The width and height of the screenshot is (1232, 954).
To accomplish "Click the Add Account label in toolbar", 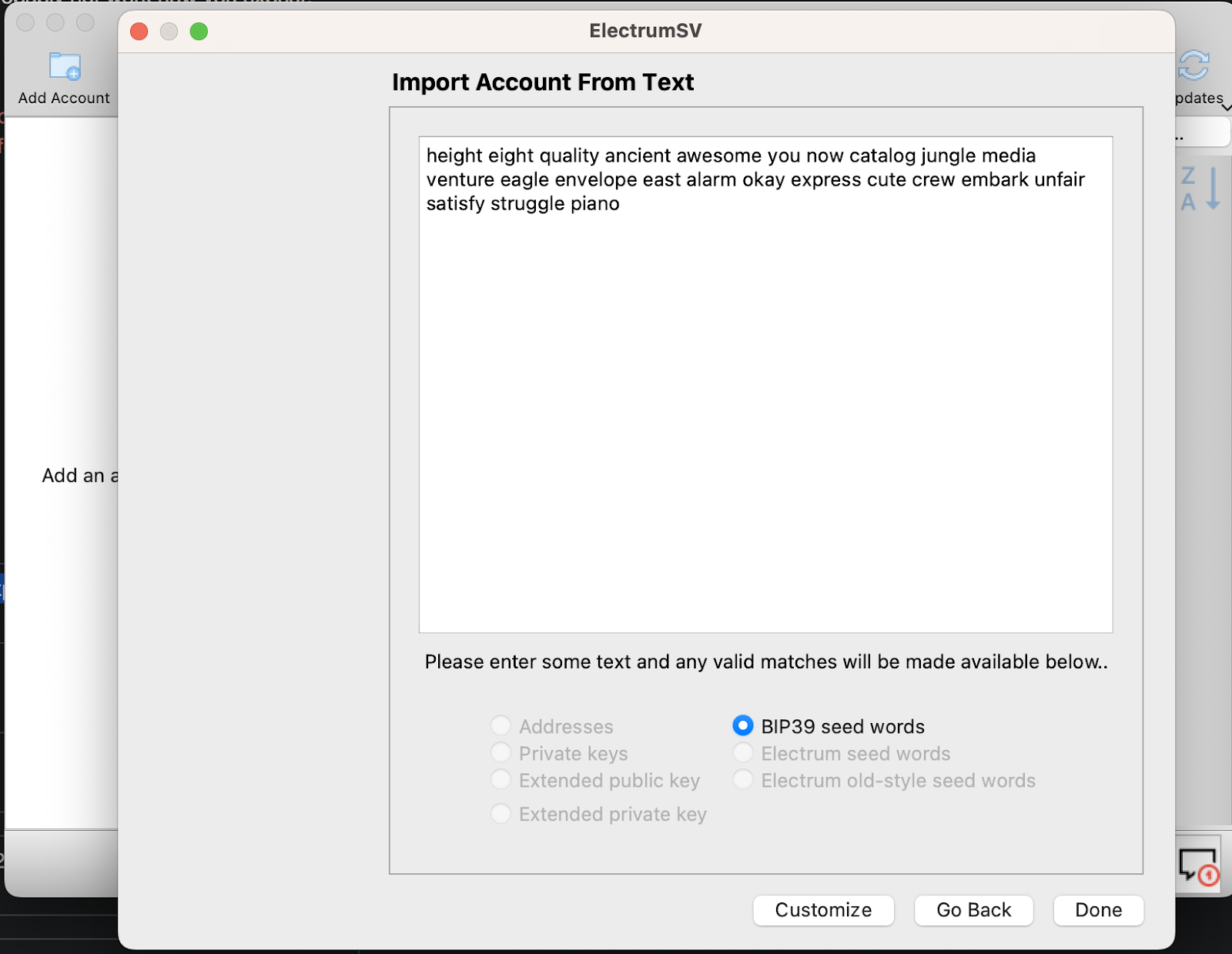I will [64, 98].
